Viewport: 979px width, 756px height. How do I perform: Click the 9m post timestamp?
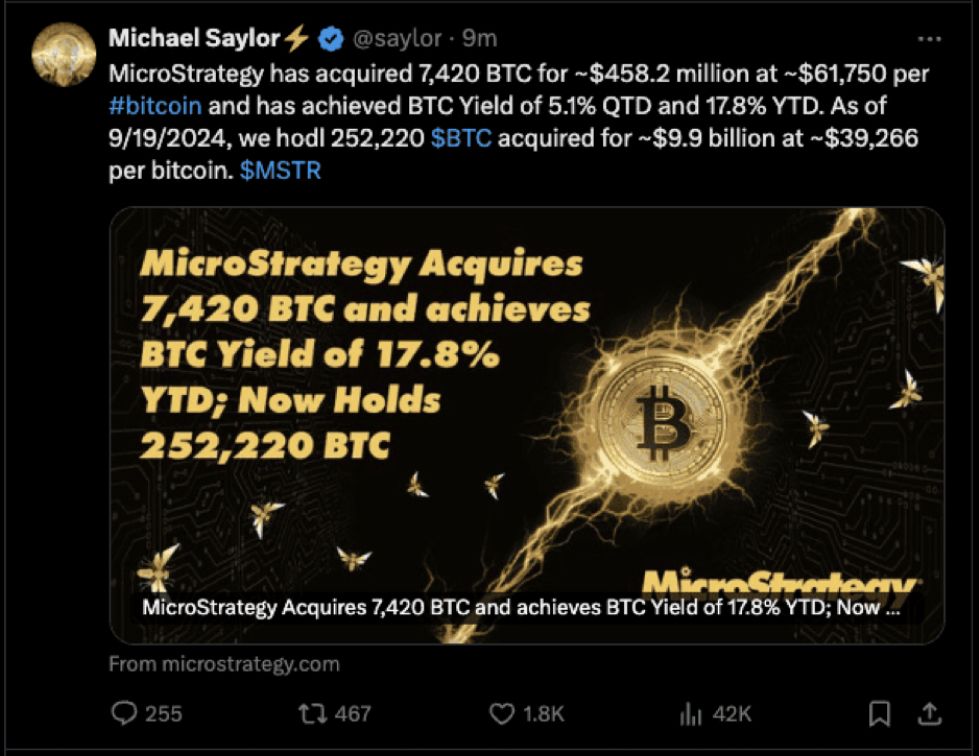479,39
